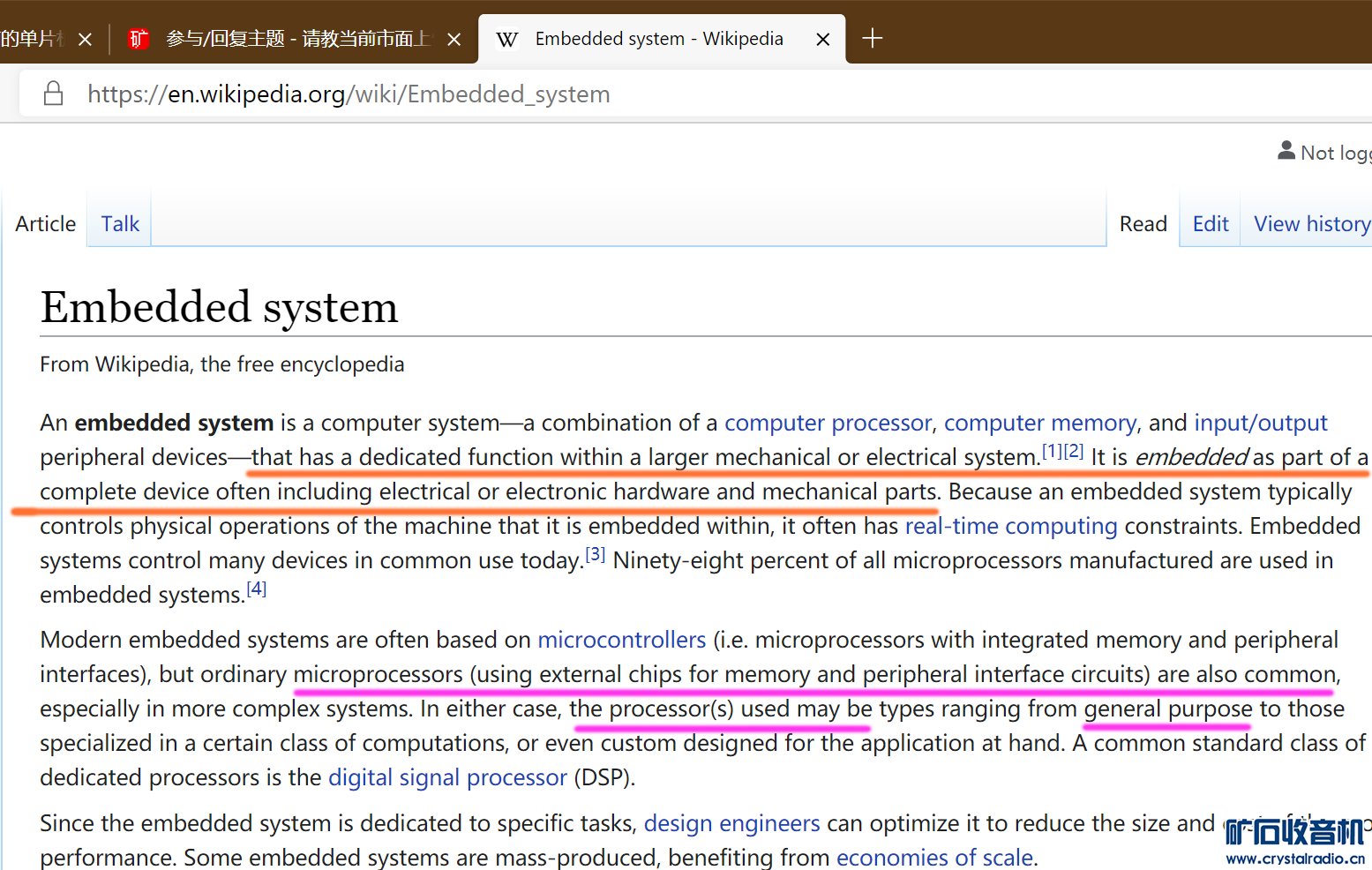This screenshot has height=870, width=1372.
Task: Open the real-time computing link
Action: tap(1010, 527)
